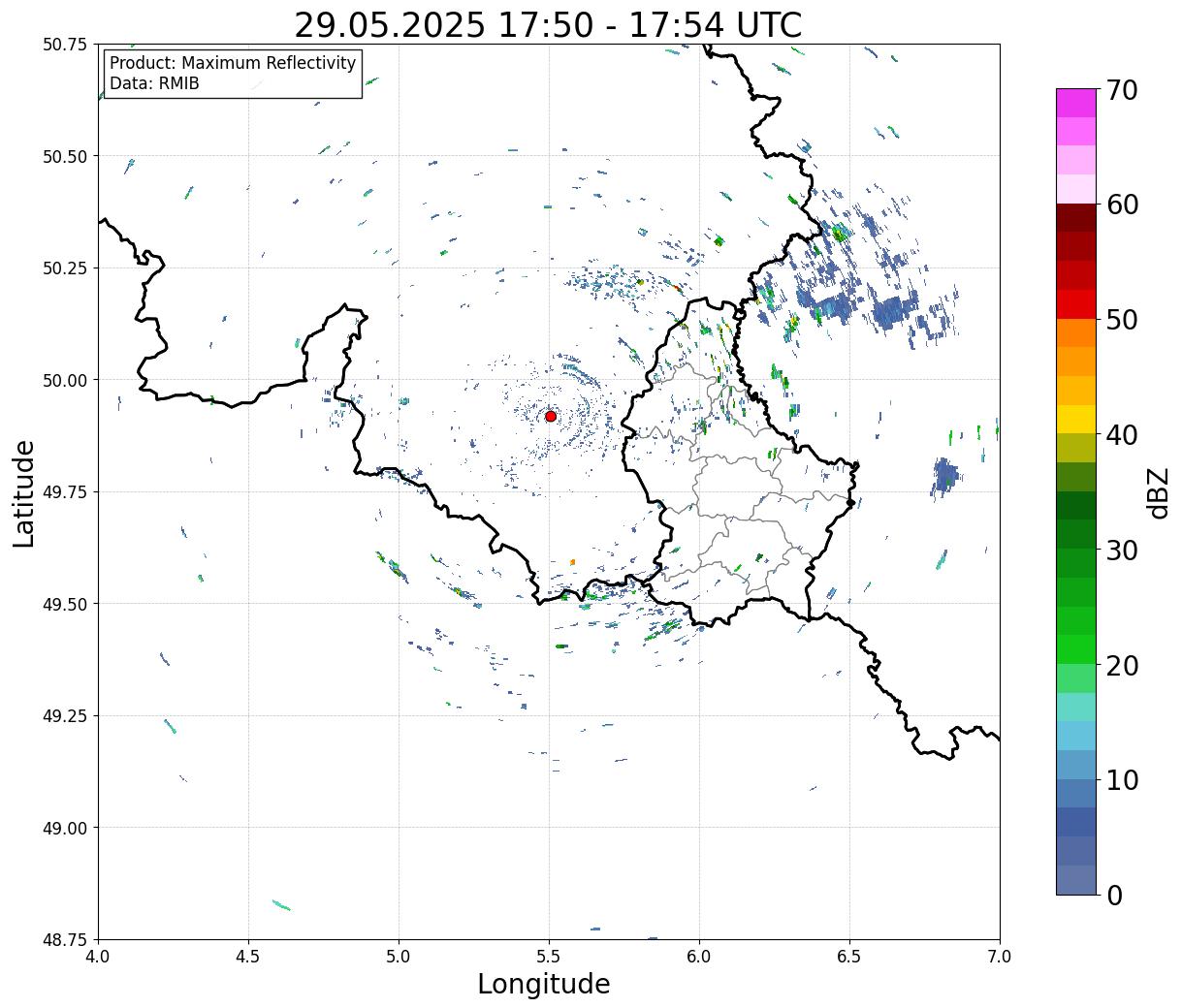Viewport: 1182px width, 1008px height.
Task: Click the red radar location marker
Action: click(x=551, y=416)
